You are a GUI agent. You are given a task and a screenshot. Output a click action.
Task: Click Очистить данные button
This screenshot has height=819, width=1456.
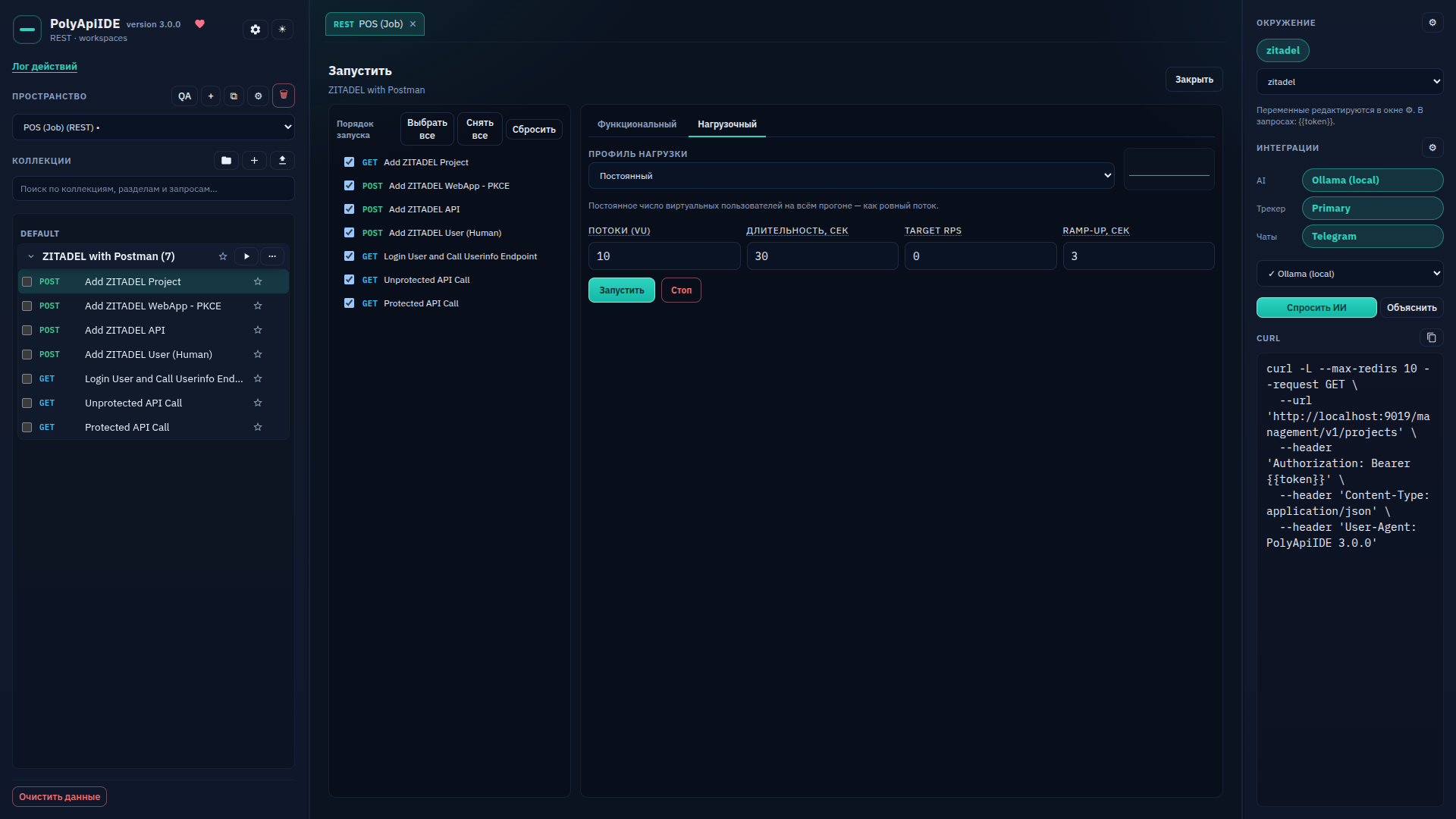pos(59,797)
